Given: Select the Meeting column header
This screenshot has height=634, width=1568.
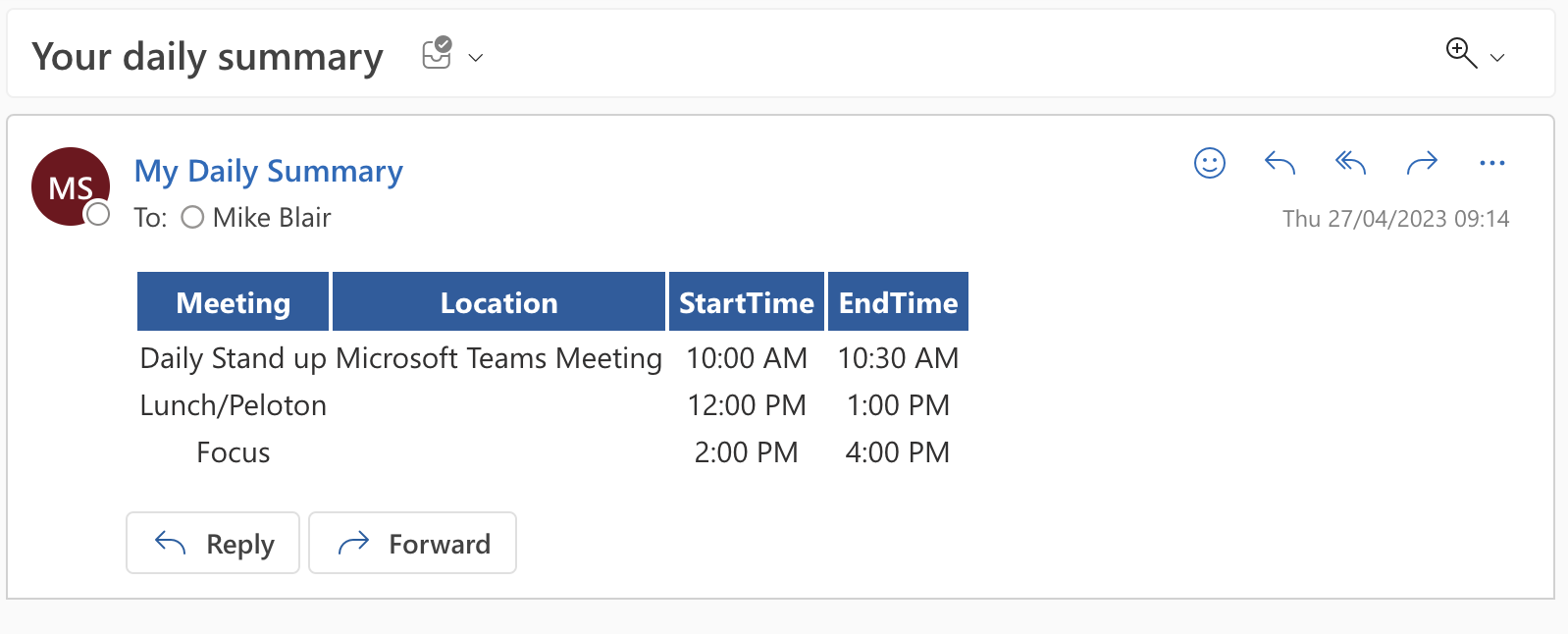Looking at the screenshot, I should tap(232, 301).
